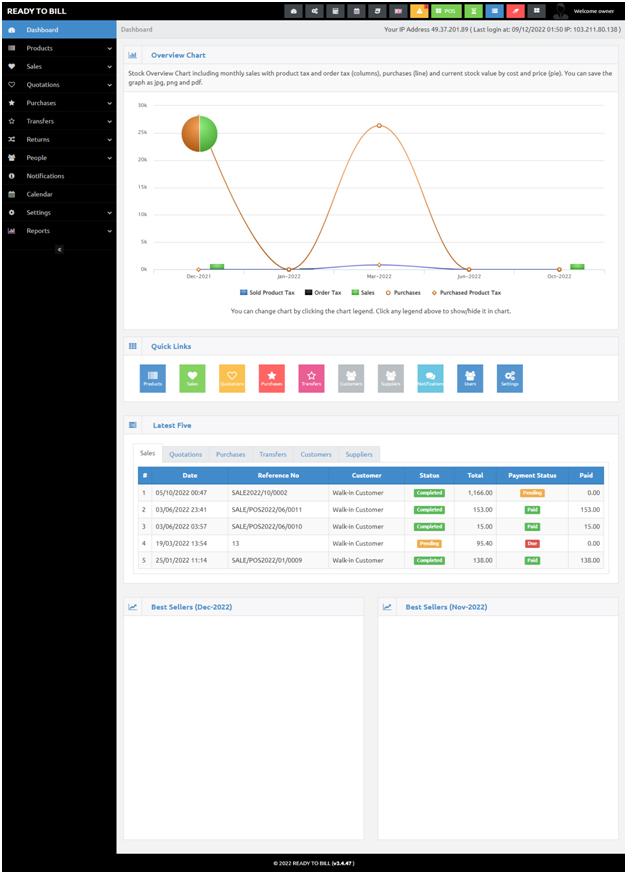Image resolution: width=627 pixels, height=874 pixels.
Task: Expand the Purchases sidebar menu
Action: point(59,103)
